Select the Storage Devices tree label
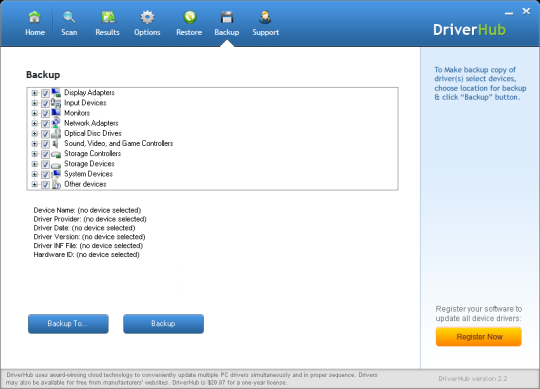This screenshot has height=389, width=540. [x=89, y=164]
